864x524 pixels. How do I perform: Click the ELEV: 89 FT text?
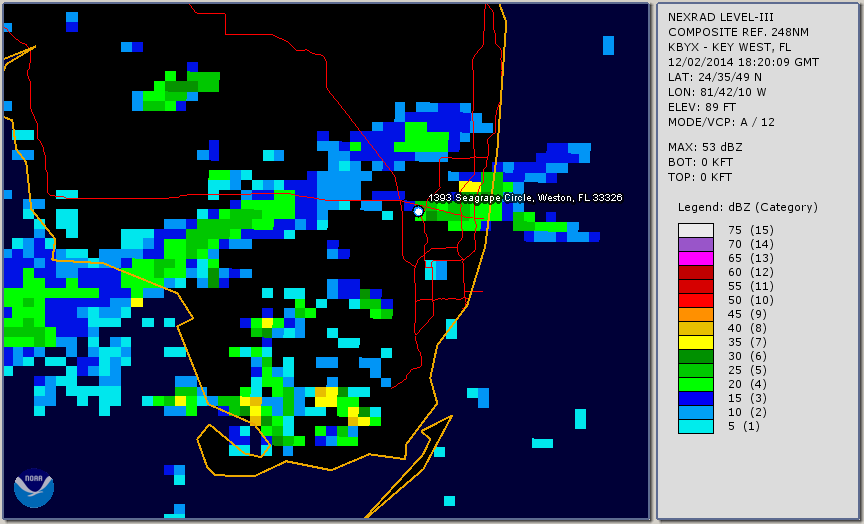(x=702, y=107)
